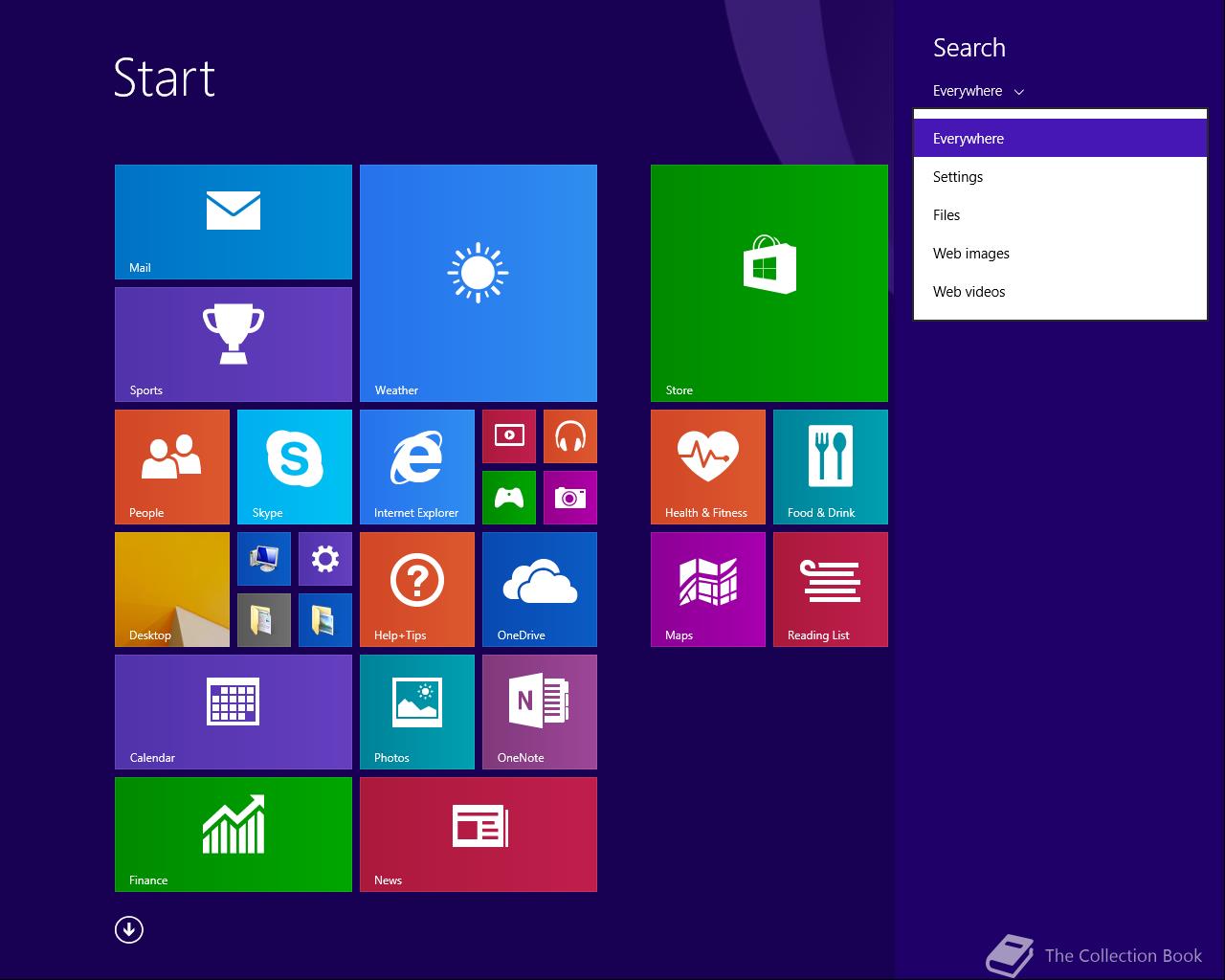This screenshot has width=1225, height=980.
Task: Open the Photos tile
Action: (417, 712)
